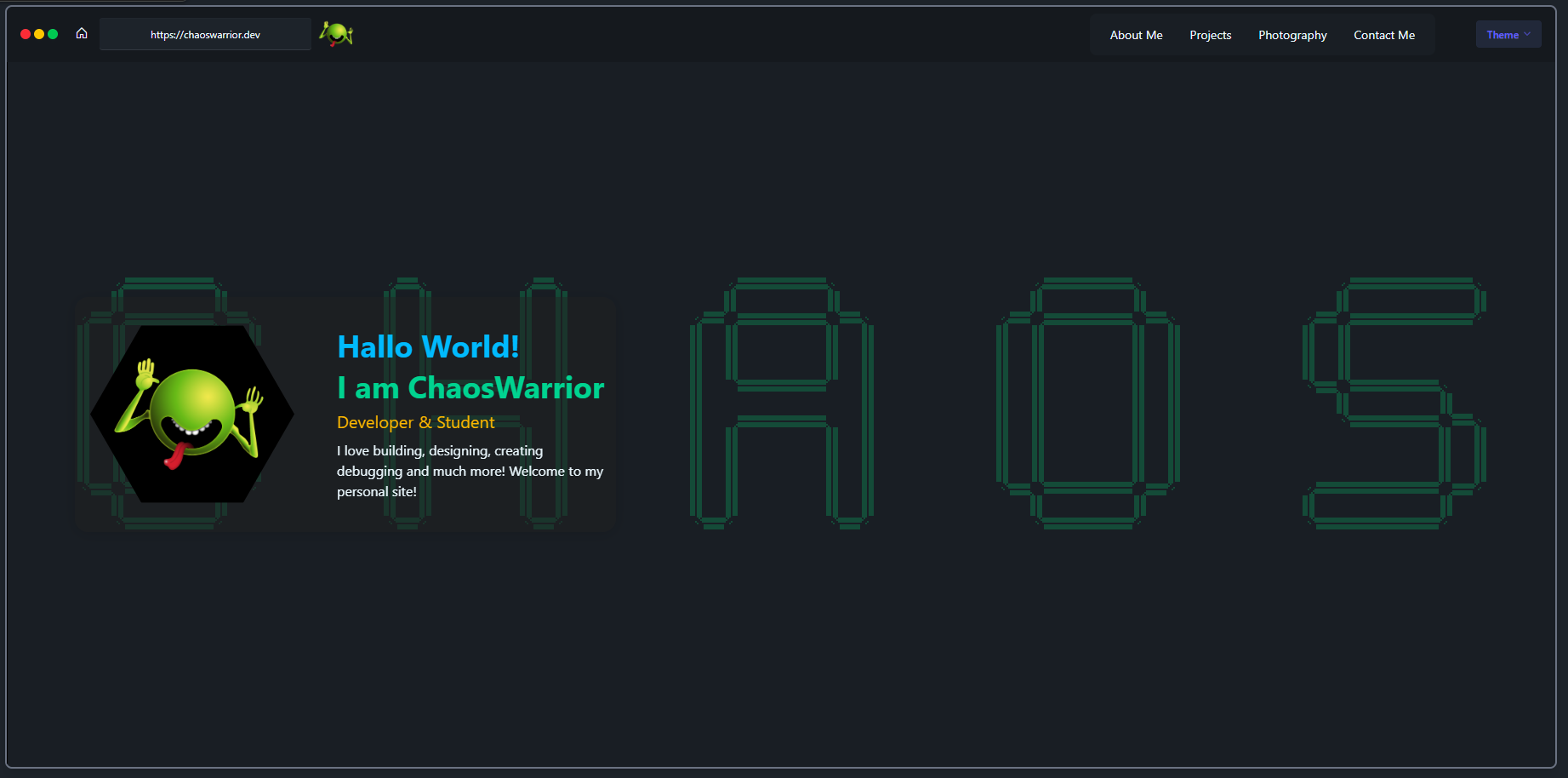Click the small chevron arrow next to Theme
The width and height of the screenshot is (1568, 778).
(x=1527, y=35)
